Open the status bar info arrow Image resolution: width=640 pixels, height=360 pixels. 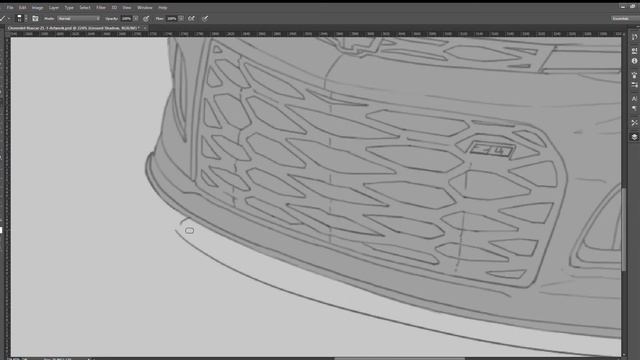pyautogui.click(x=89, y=359)
